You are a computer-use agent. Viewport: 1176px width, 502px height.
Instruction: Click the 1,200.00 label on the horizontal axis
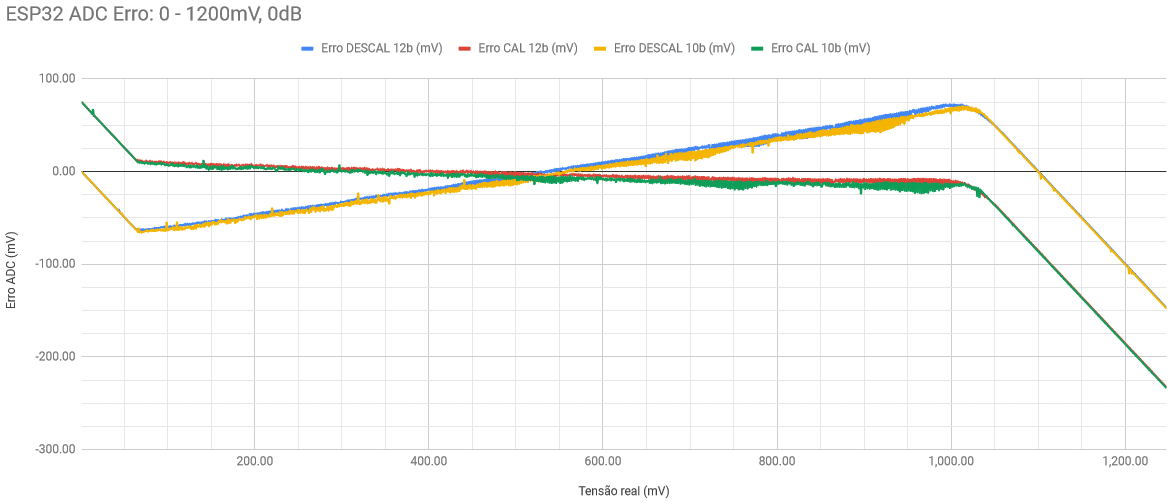pyautogui.click(x=1125, y=462)
